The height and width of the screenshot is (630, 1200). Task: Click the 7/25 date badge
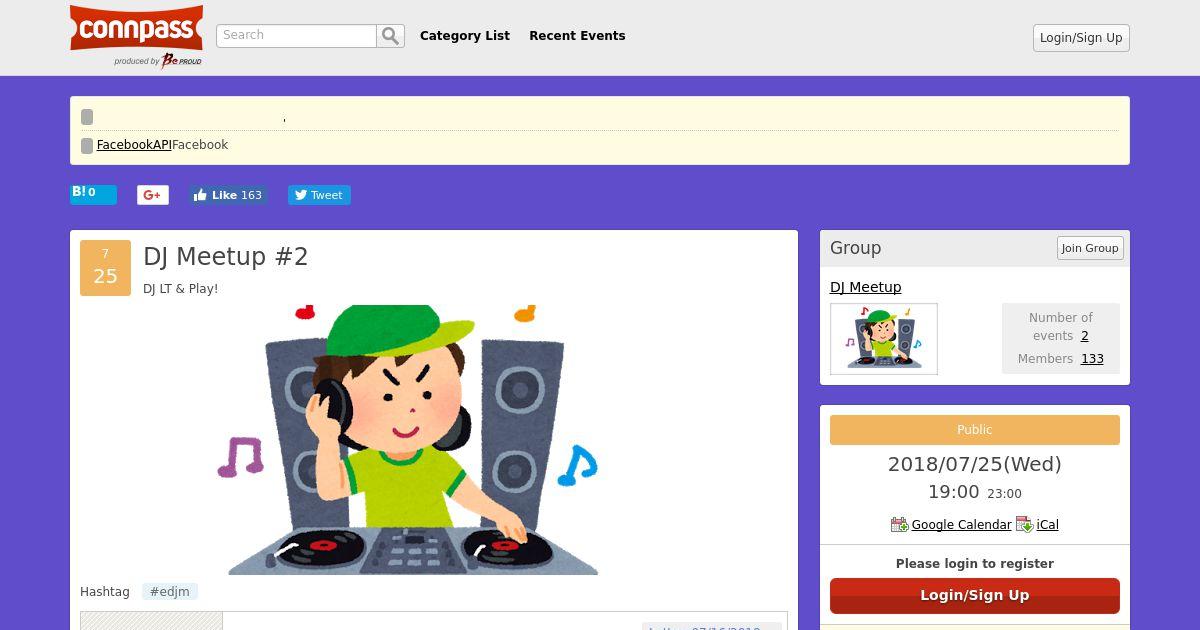pos(105,268)
